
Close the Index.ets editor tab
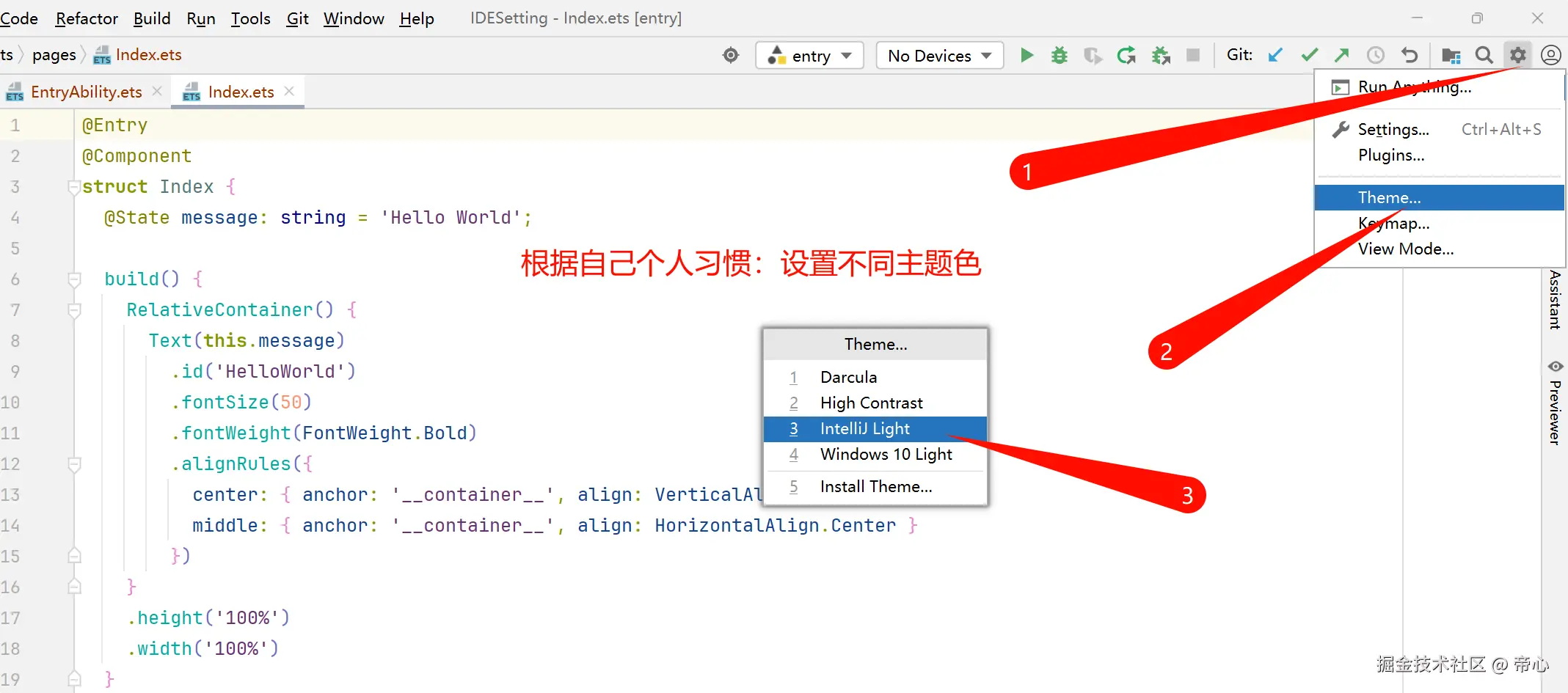289,91
